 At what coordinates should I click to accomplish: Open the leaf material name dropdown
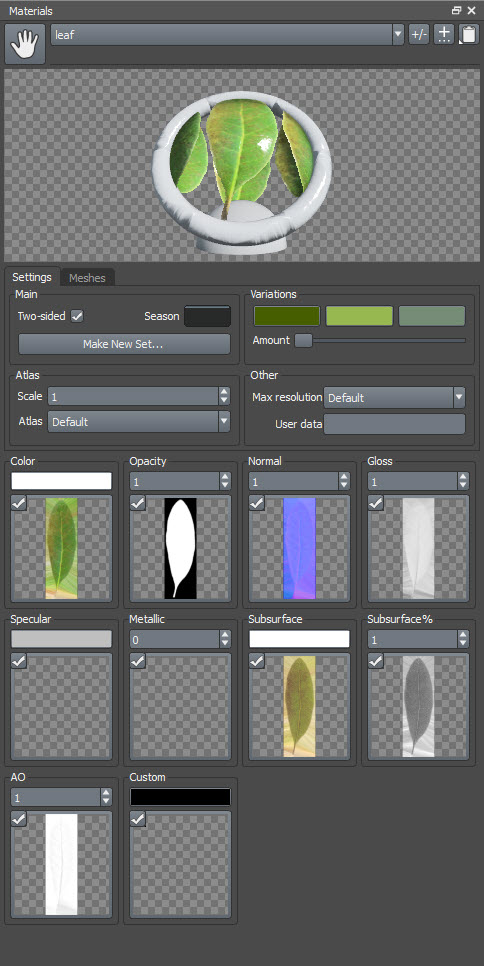click(x=398, y=34)
